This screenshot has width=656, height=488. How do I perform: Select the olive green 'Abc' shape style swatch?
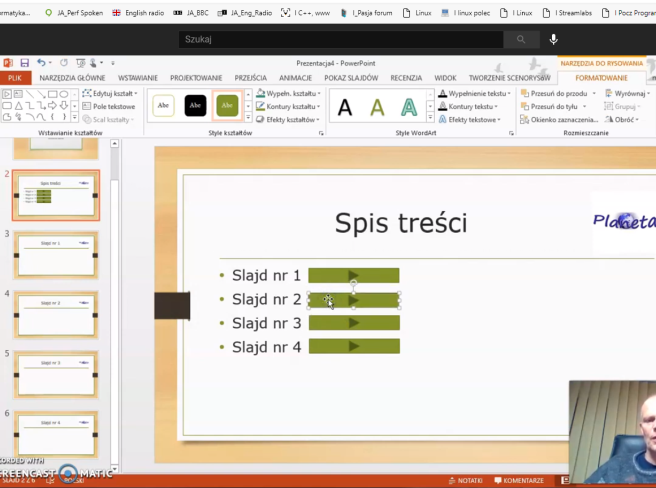[228, 105]
